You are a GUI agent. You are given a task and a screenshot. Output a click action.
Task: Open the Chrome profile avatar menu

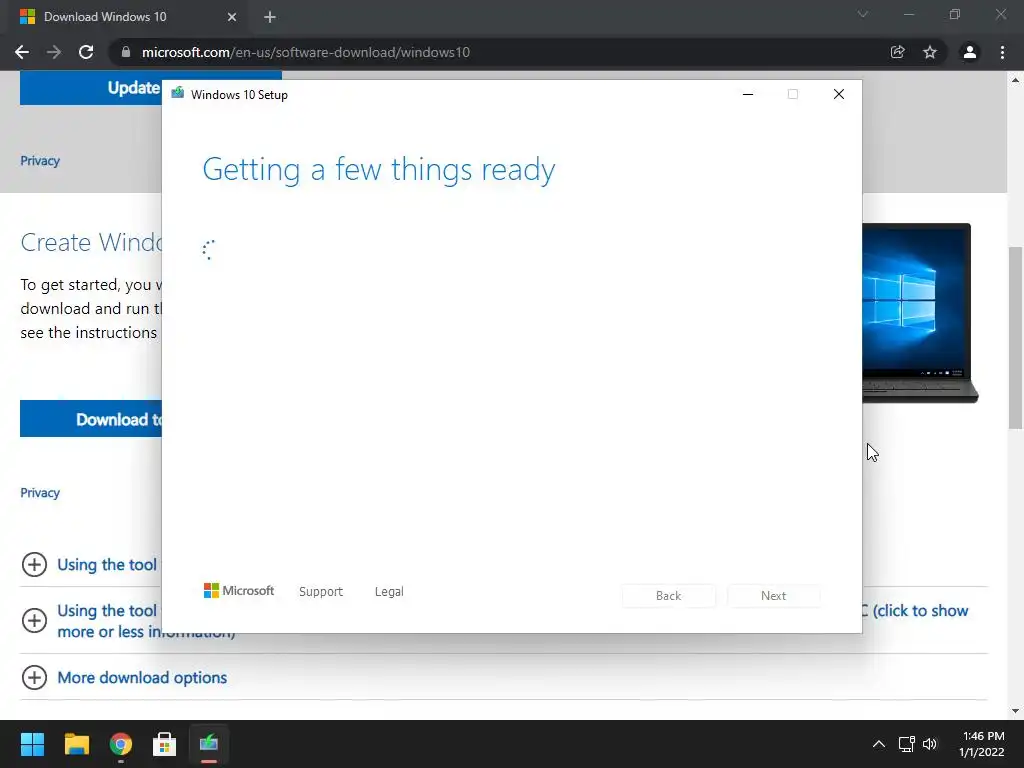970,52
